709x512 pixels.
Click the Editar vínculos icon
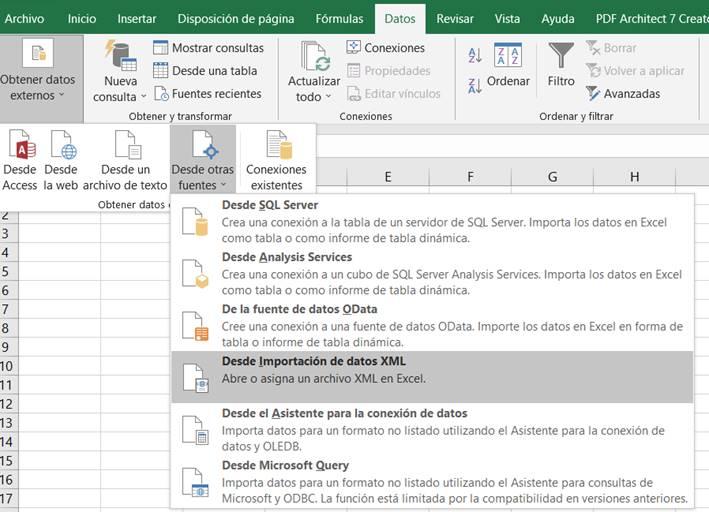pos(354,94)
